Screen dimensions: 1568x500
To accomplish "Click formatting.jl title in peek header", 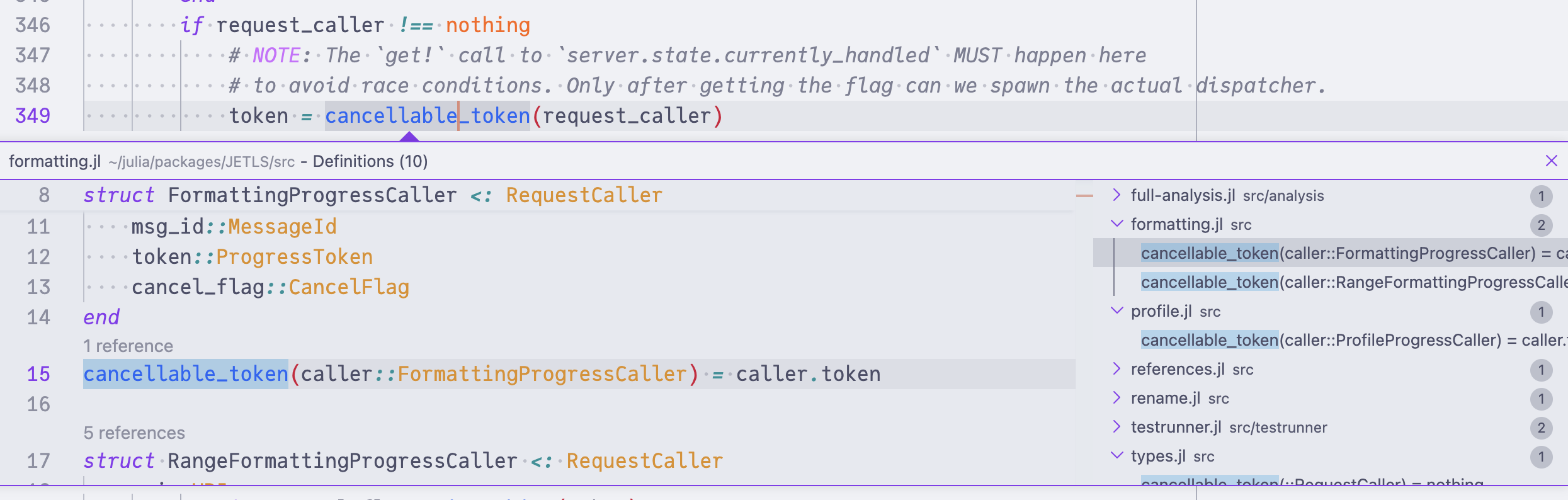I will tap(55, 161).
